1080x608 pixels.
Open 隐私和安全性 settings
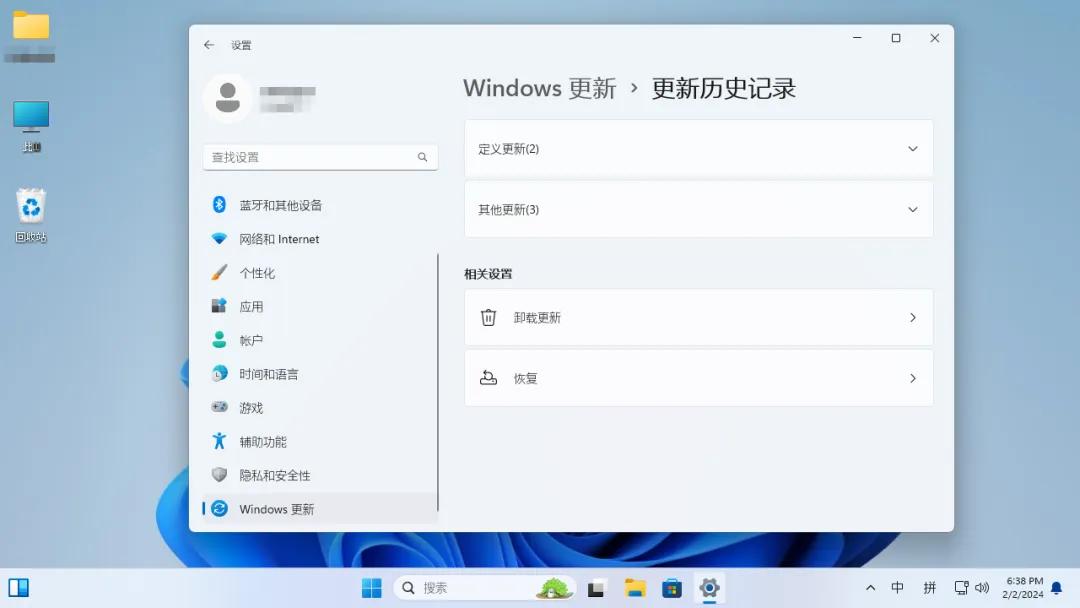[320, 474]
